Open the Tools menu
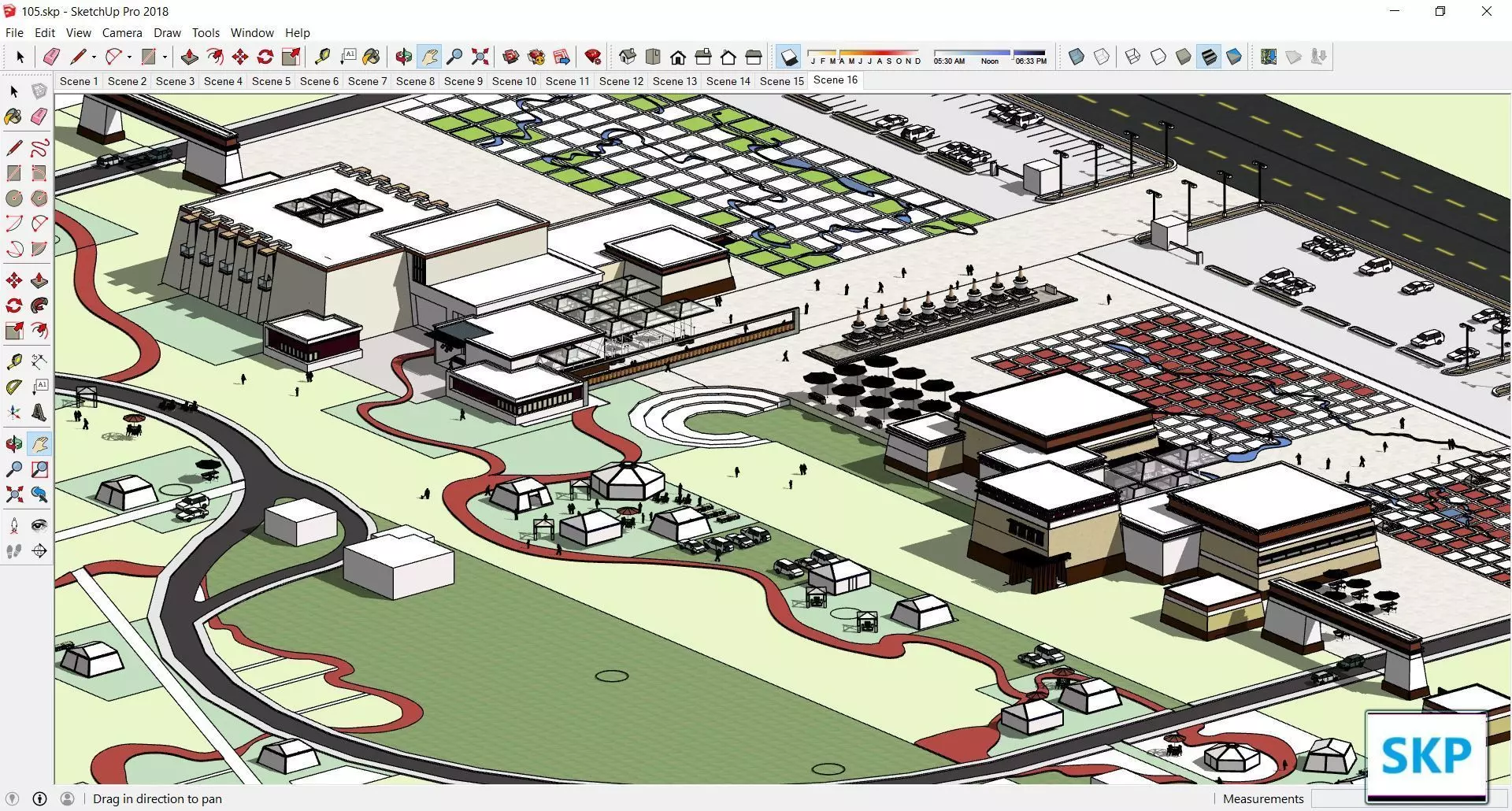Image resolution: width=1512 pixels, height=811 pixels. coord(206,33)
